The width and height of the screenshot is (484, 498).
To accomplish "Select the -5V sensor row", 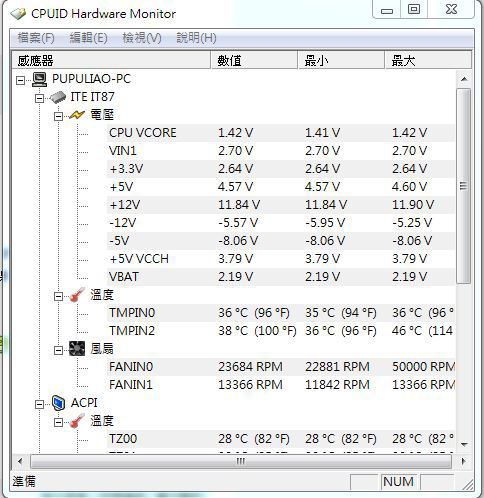I will coord(281,241).
